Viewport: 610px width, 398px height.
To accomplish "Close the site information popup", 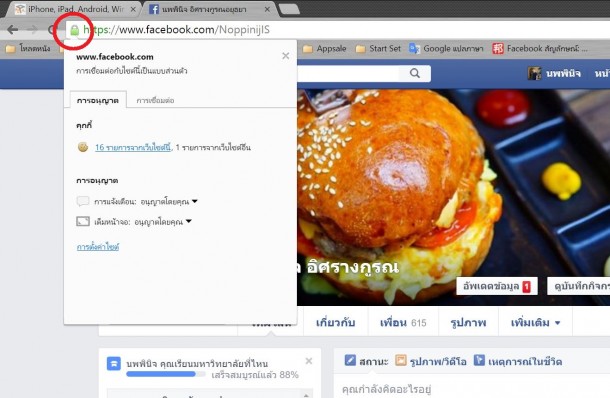I will 286,56.
